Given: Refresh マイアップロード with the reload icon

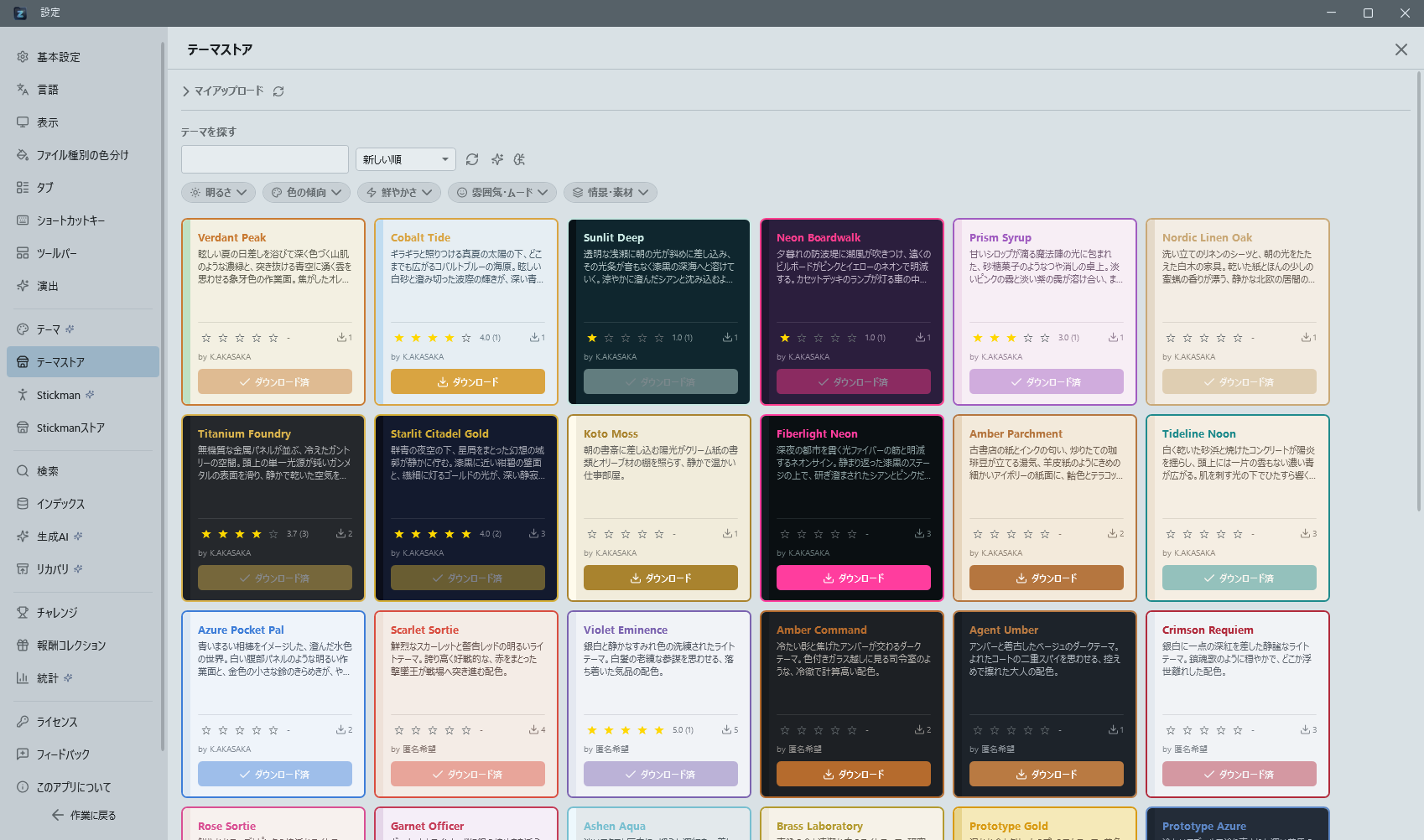Looking at the screenshot, I should [278, 91].
